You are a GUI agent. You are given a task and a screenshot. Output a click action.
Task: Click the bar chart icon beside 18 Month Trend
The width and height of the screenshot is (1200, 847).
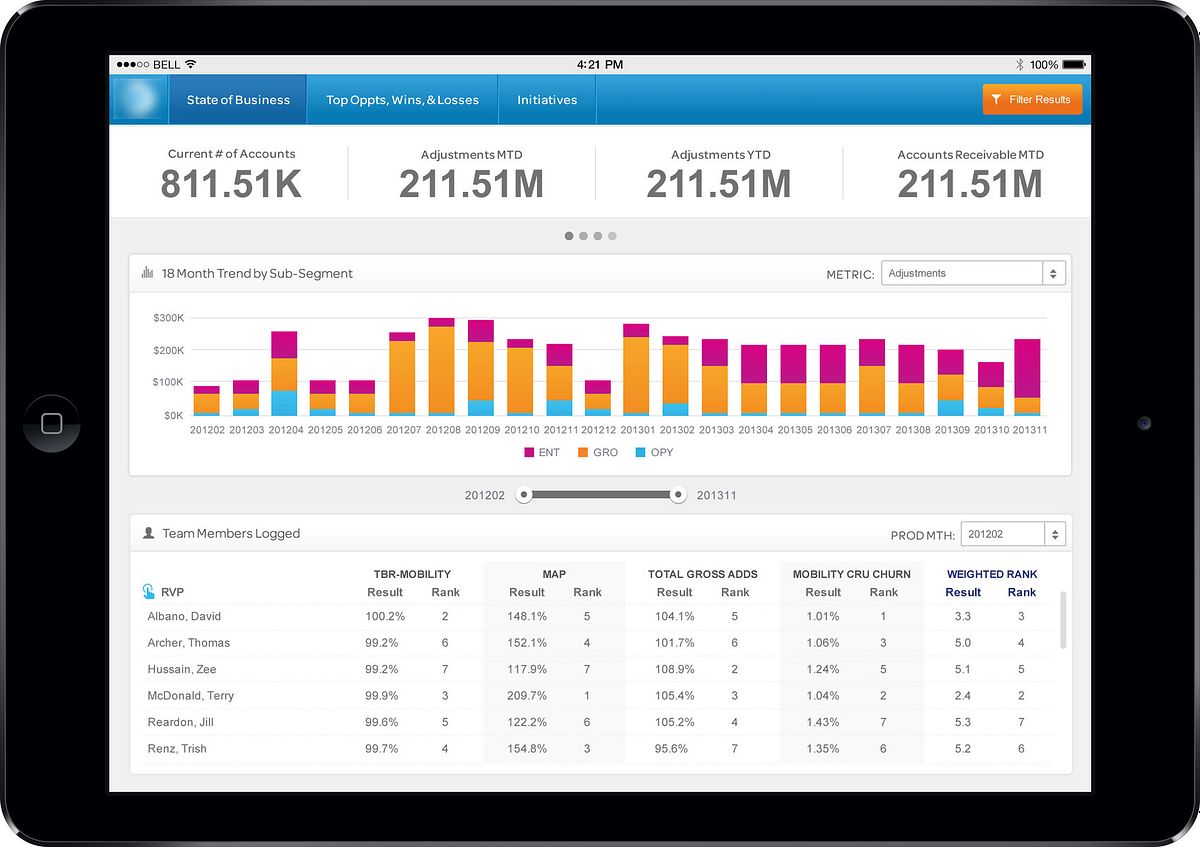pyautogui.click(x=148, y=273)
